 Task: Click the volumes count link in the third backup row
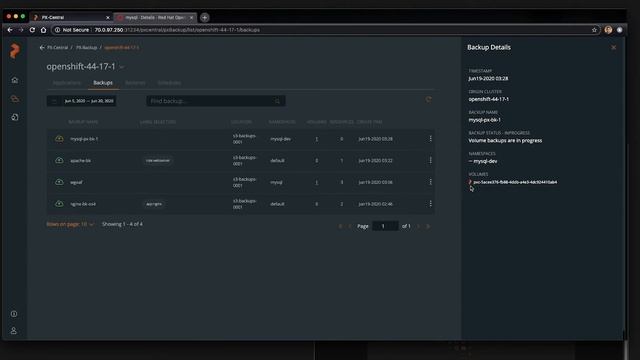coord(316,182)
